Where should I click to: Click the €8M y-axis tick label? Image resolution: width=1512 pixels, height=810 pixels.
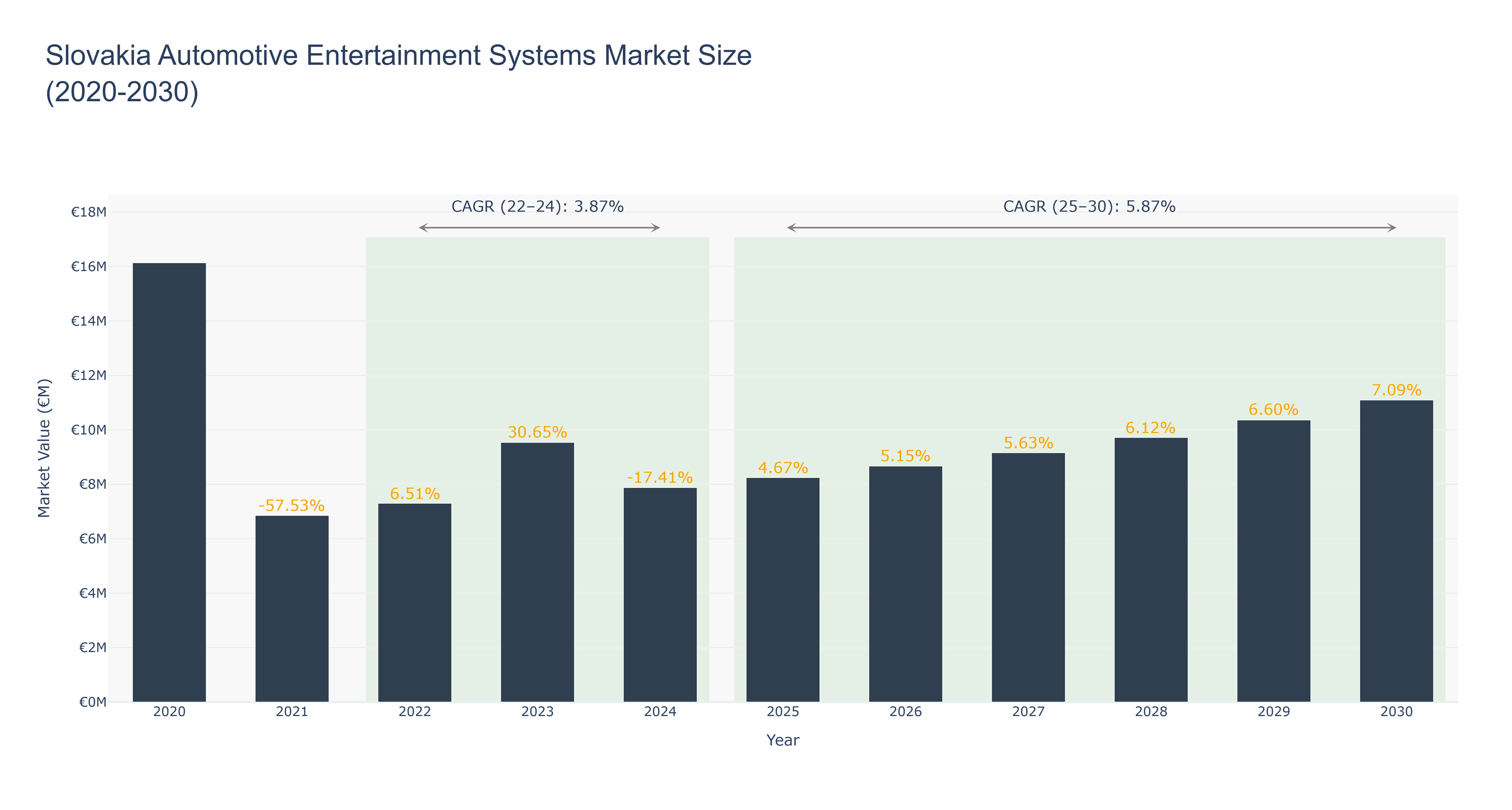click(93, 484)
